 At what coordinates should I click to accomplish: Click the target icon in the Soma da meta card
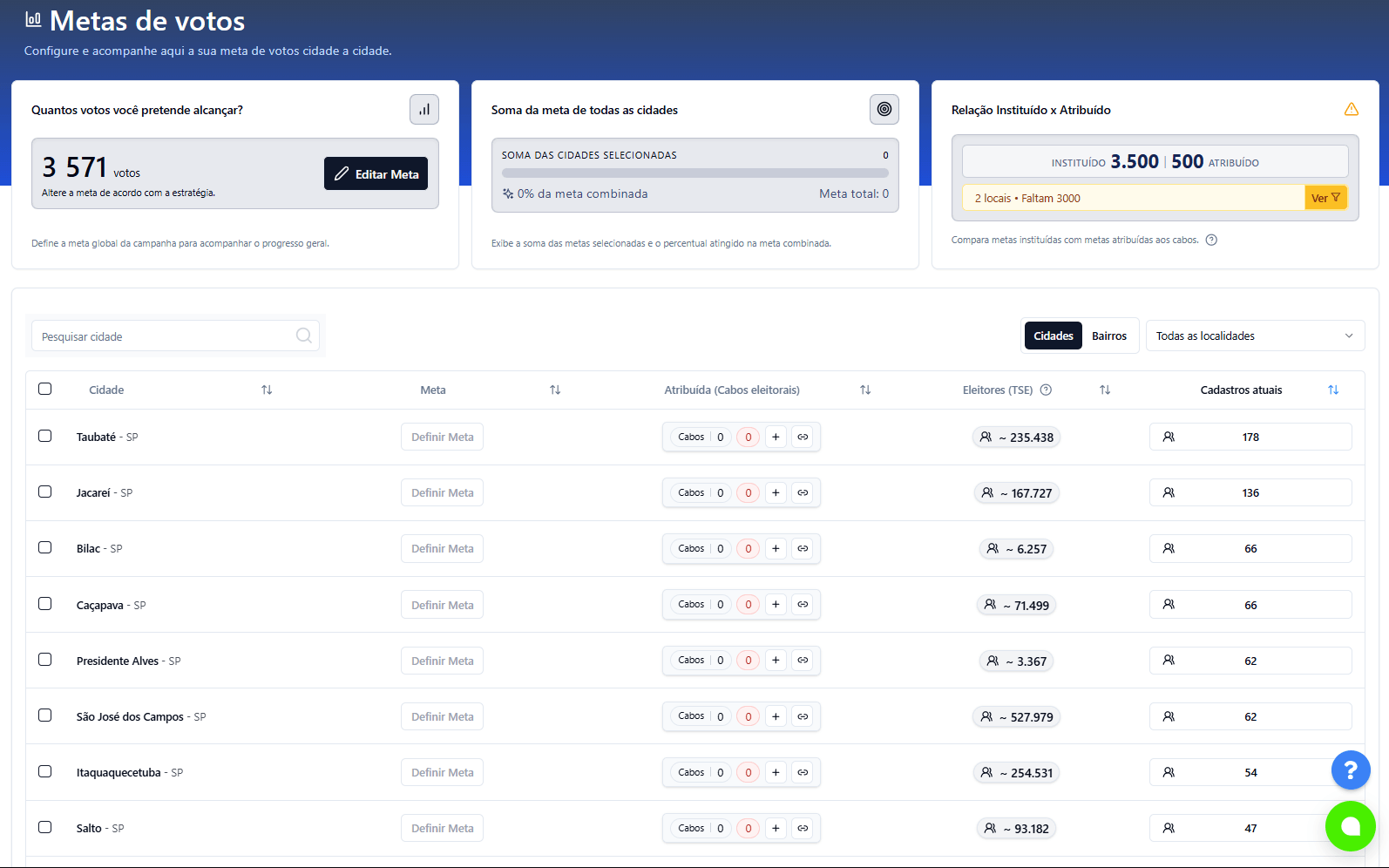(x=884, y=110)
